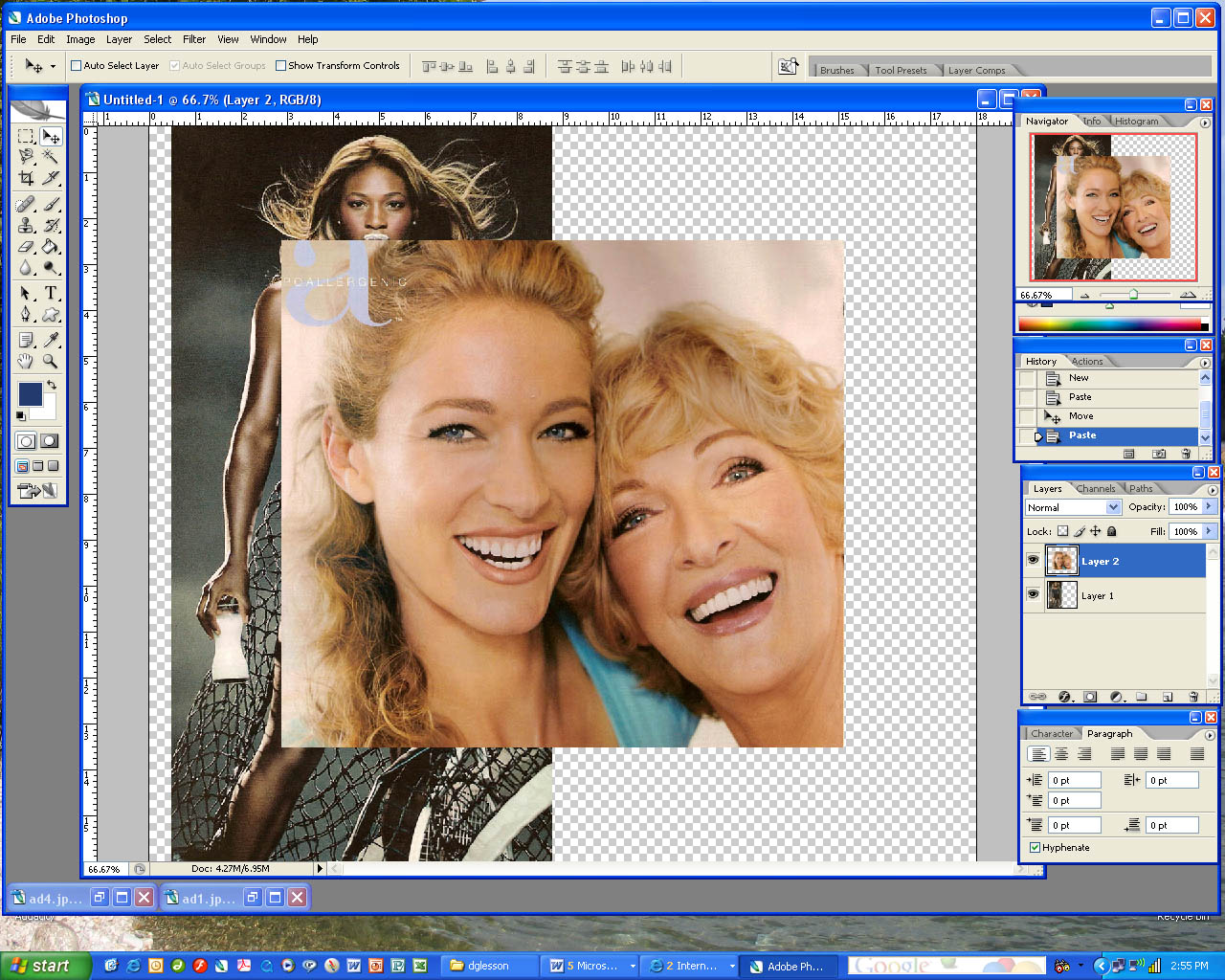Switch to the Histogram tab
1225x980 pixels.
click(x=1136, y=122)
